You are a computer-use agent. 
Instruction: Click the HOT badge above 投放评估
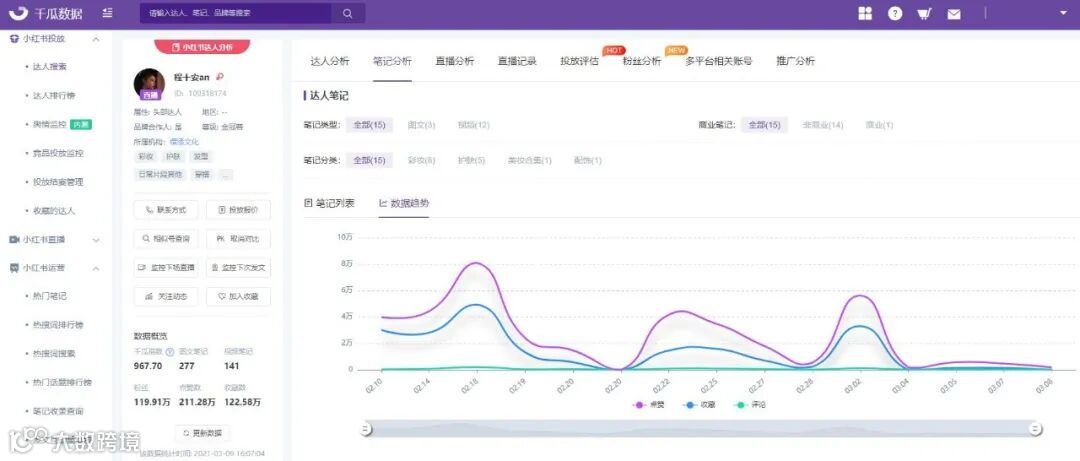tap(614, 50)
